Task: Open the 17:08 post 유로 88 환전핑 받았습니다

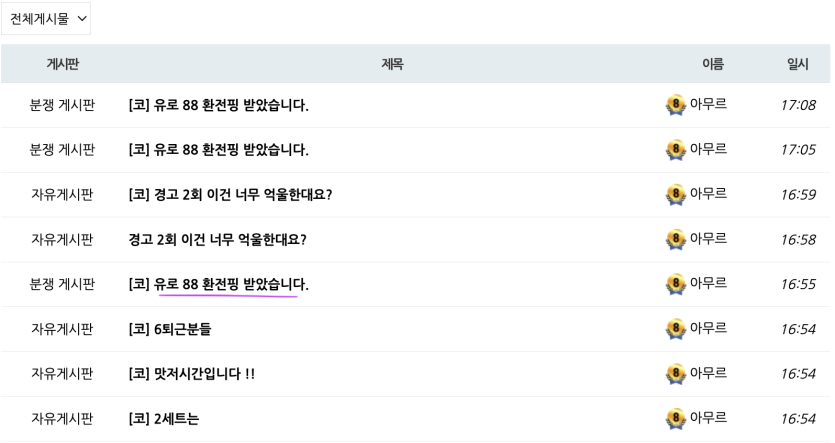Action: click(x=218, y=105)
